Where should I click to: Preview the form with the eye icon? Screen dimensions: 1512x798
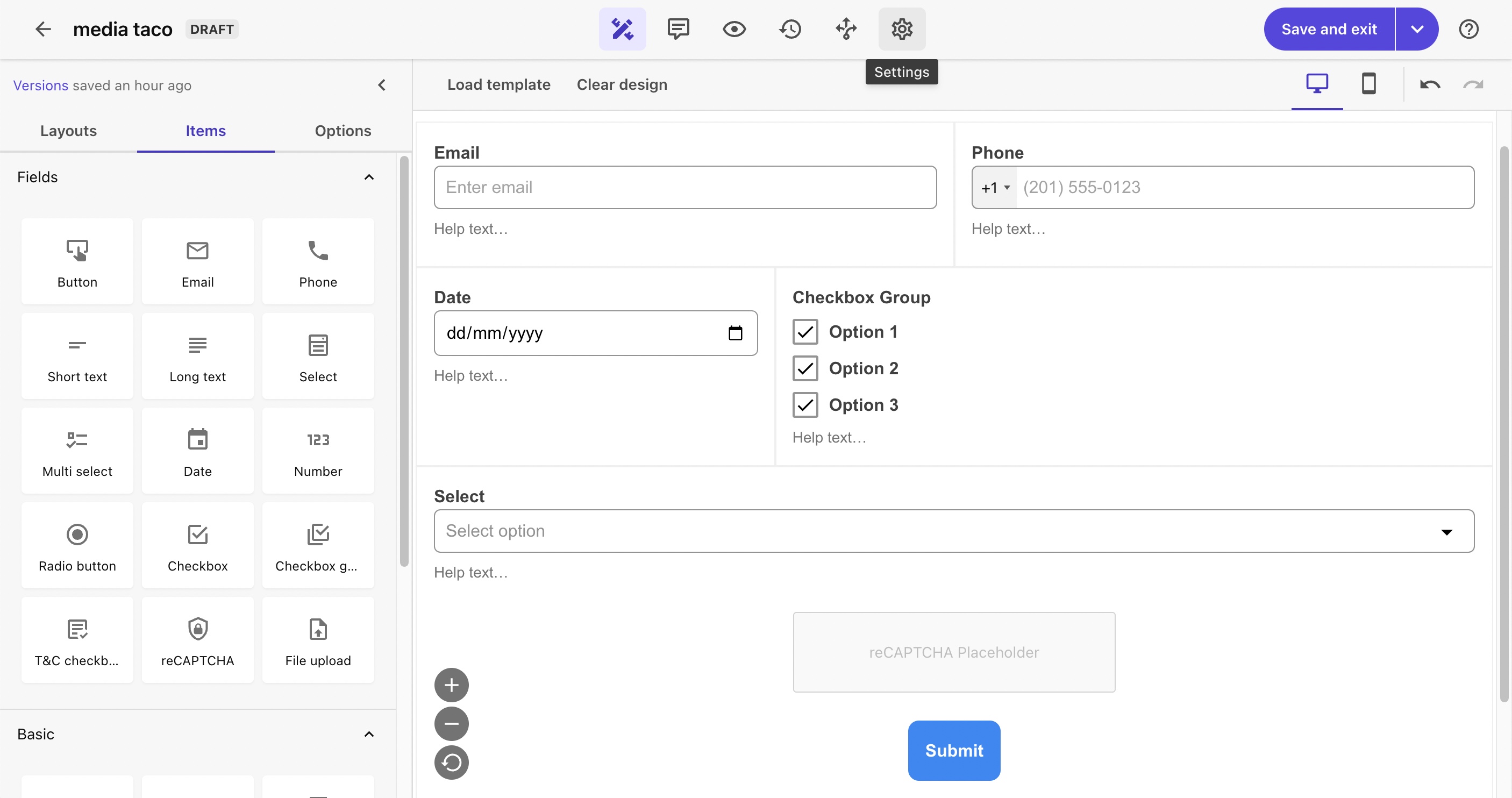[734, 29]
